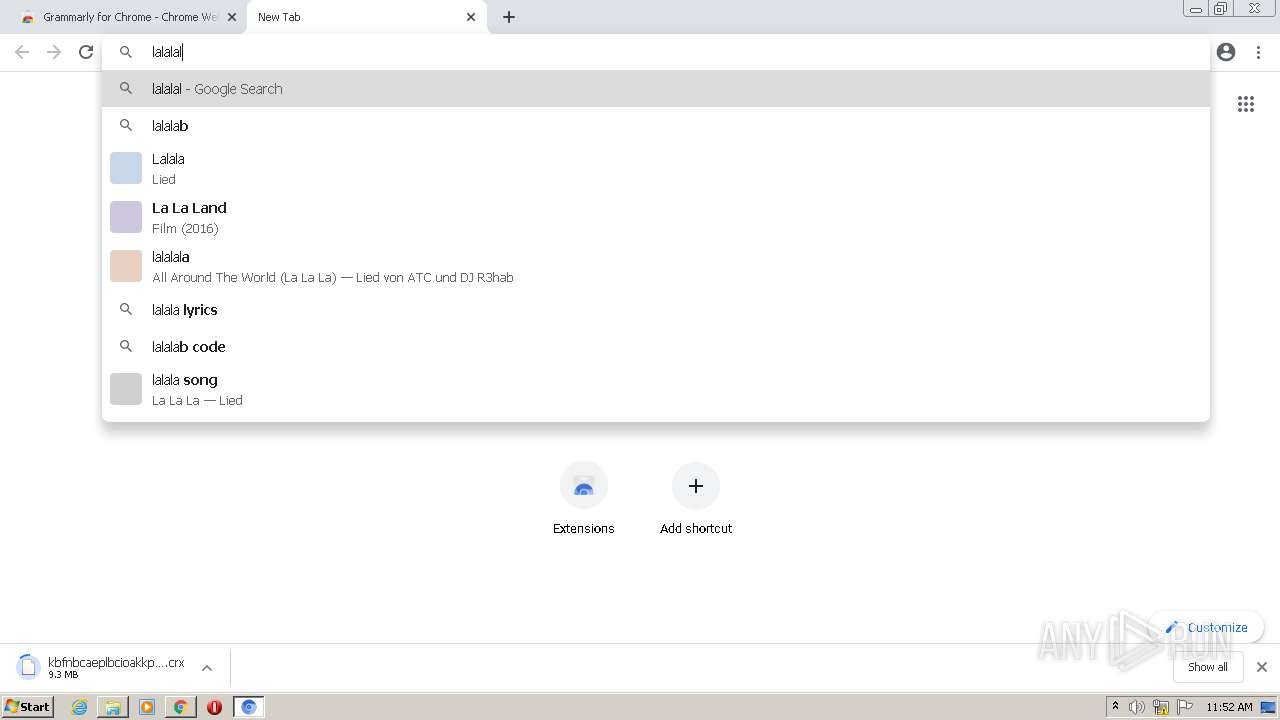The height and width of the screenshot is (720, 1280).
Task: Open a new tab with the plus button
Action: 509,17
